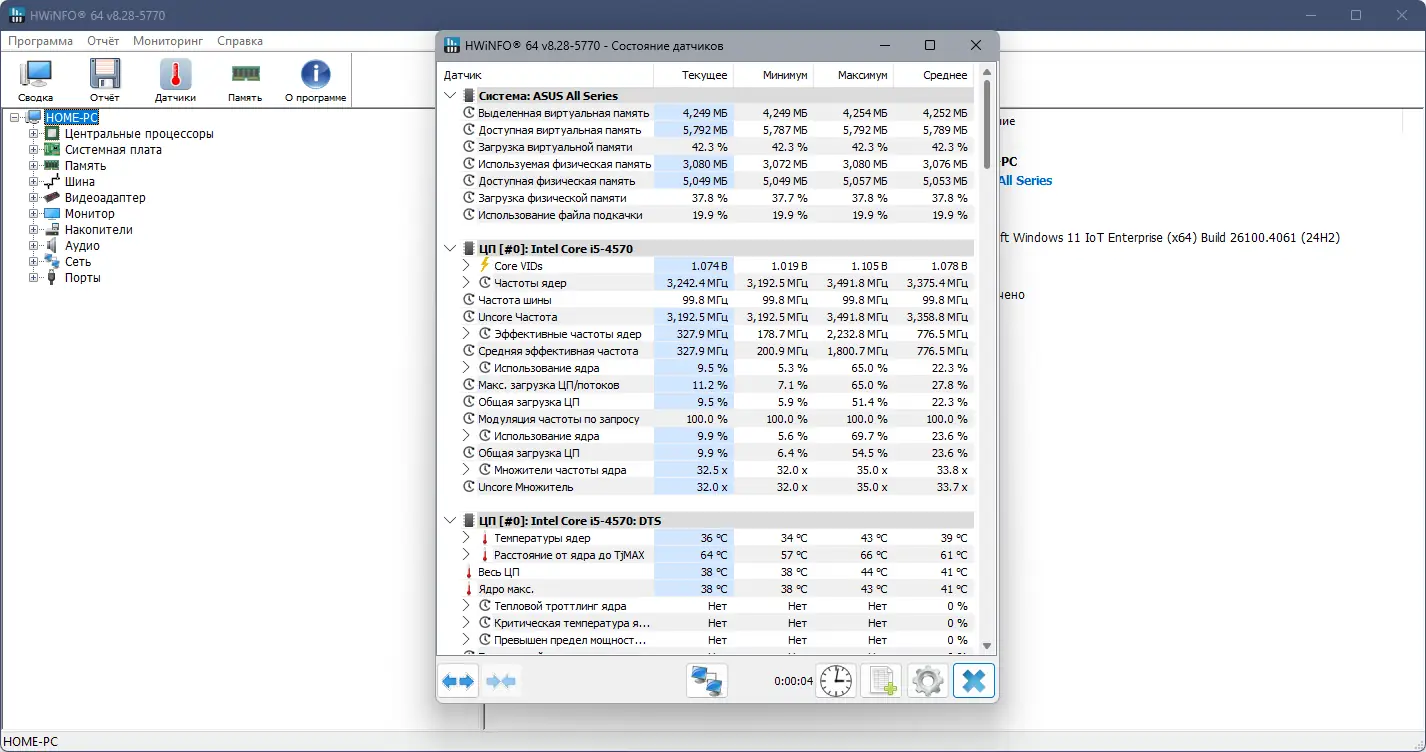Select Монитор in the device tree

click(x=90, y=214)
